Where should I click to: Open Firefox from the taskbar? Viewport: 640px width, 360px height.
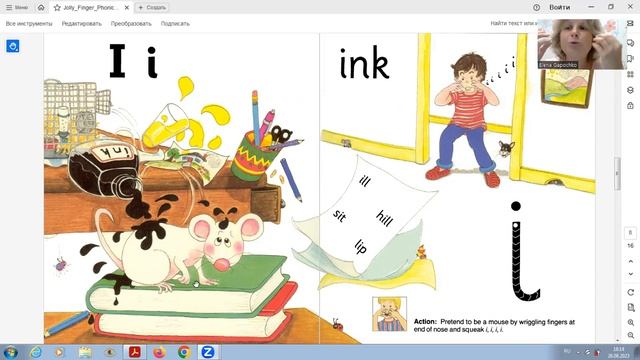pyautogui.click(x=159, y=352)
